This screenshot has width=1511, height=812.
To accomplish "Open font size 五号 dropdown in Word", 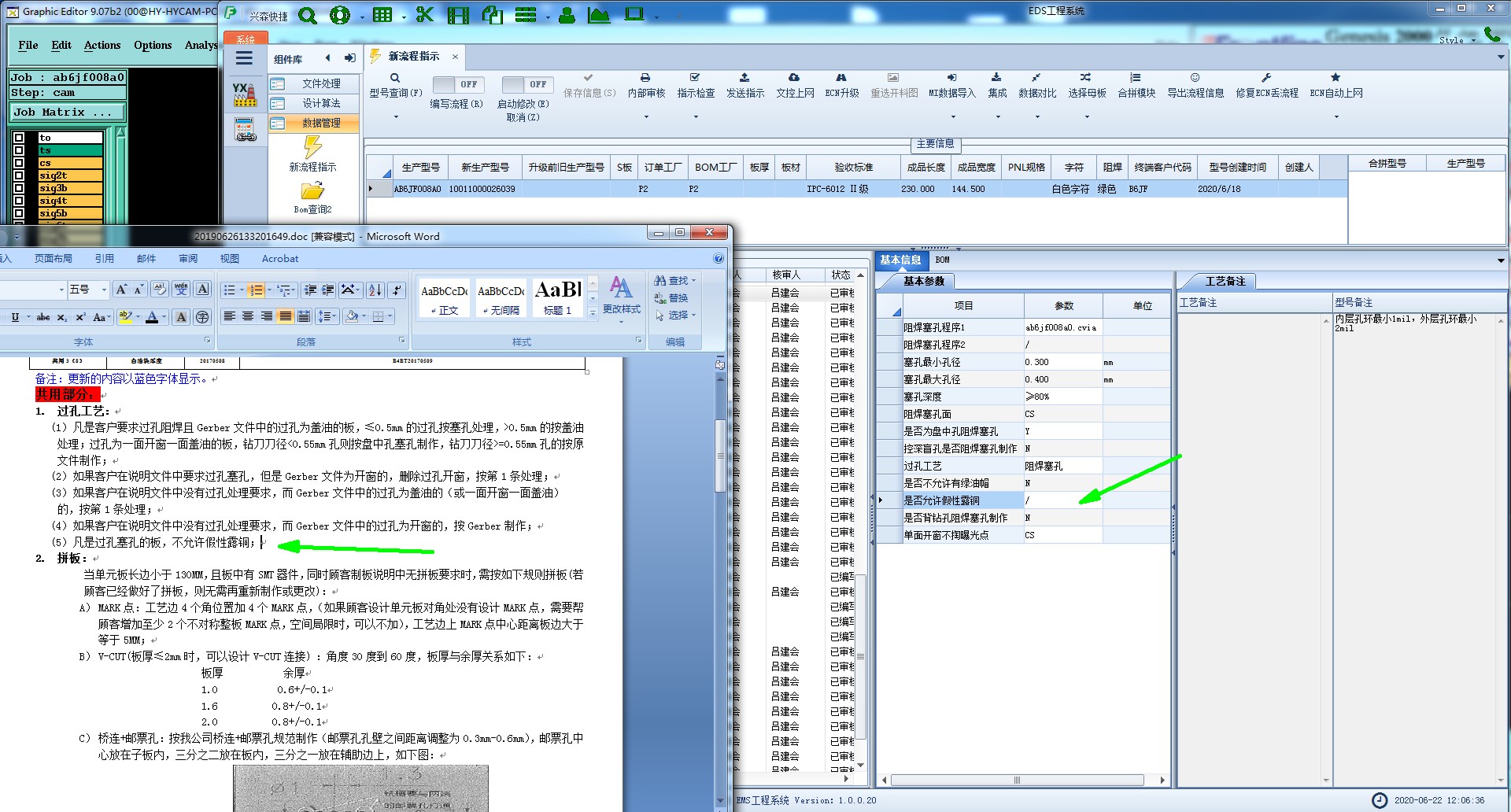I will coord(104,290).
